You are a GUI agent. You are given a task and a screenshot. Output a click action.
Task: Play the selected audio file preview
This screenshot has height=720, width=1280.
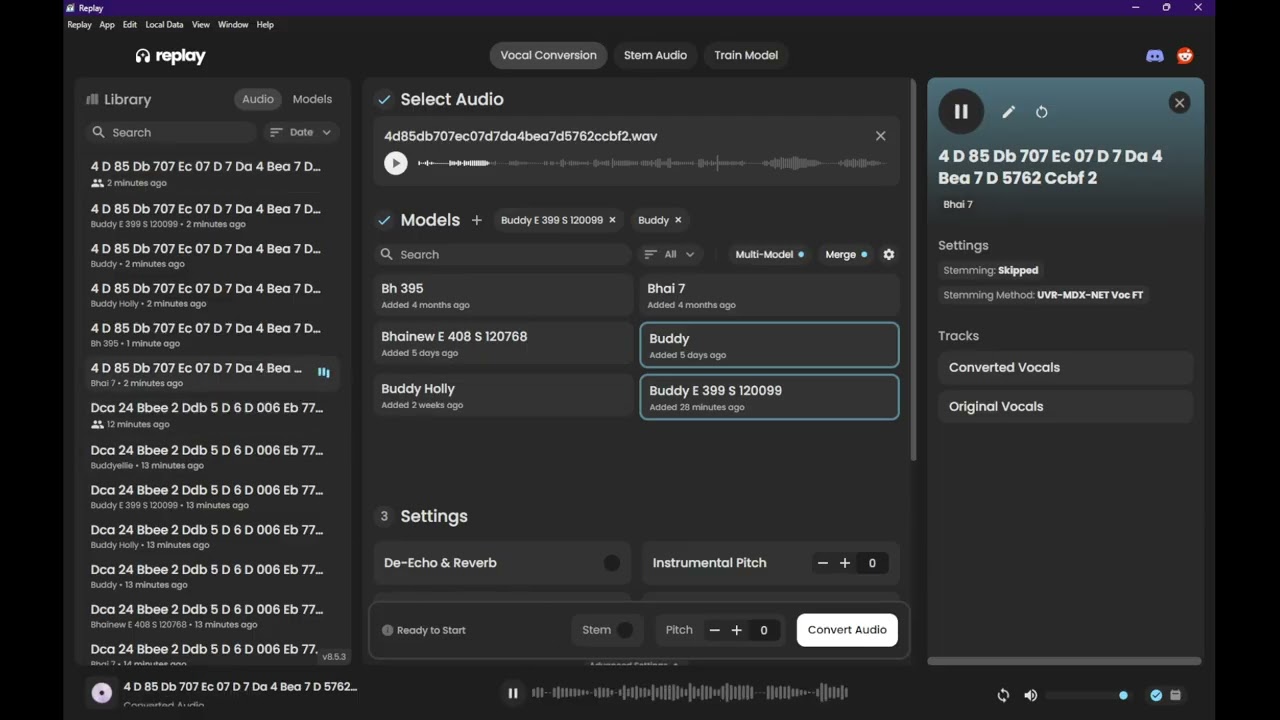[396, 163]
